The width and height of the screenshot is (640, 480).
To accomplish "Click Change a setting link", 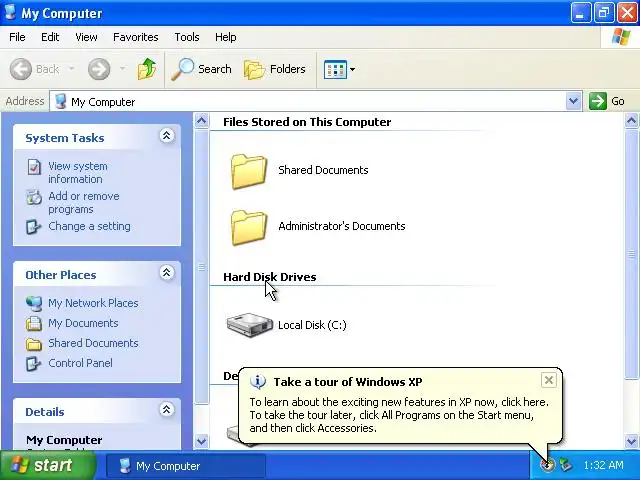I will pyautogui.click(x=89, y=226).
